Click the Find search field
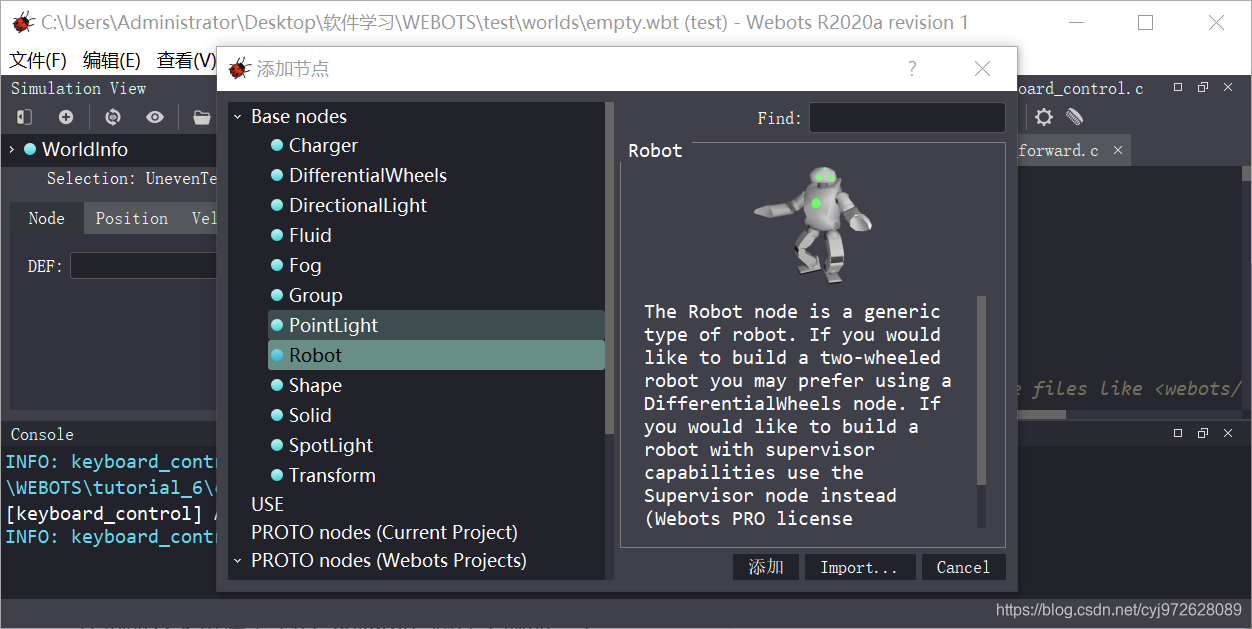The image size is (1252, 629). pyautogui.click(x=907, y=118)
